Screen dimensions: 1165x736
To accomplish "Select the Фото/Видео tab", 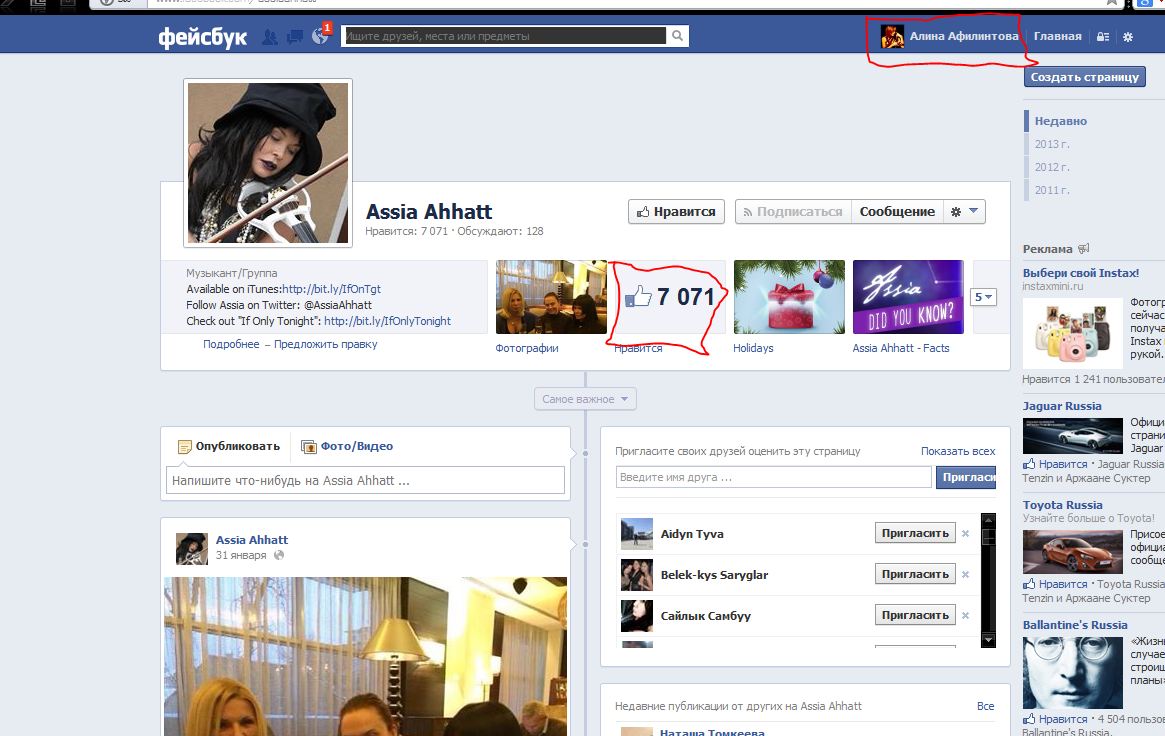I will [x=347, y=446].
